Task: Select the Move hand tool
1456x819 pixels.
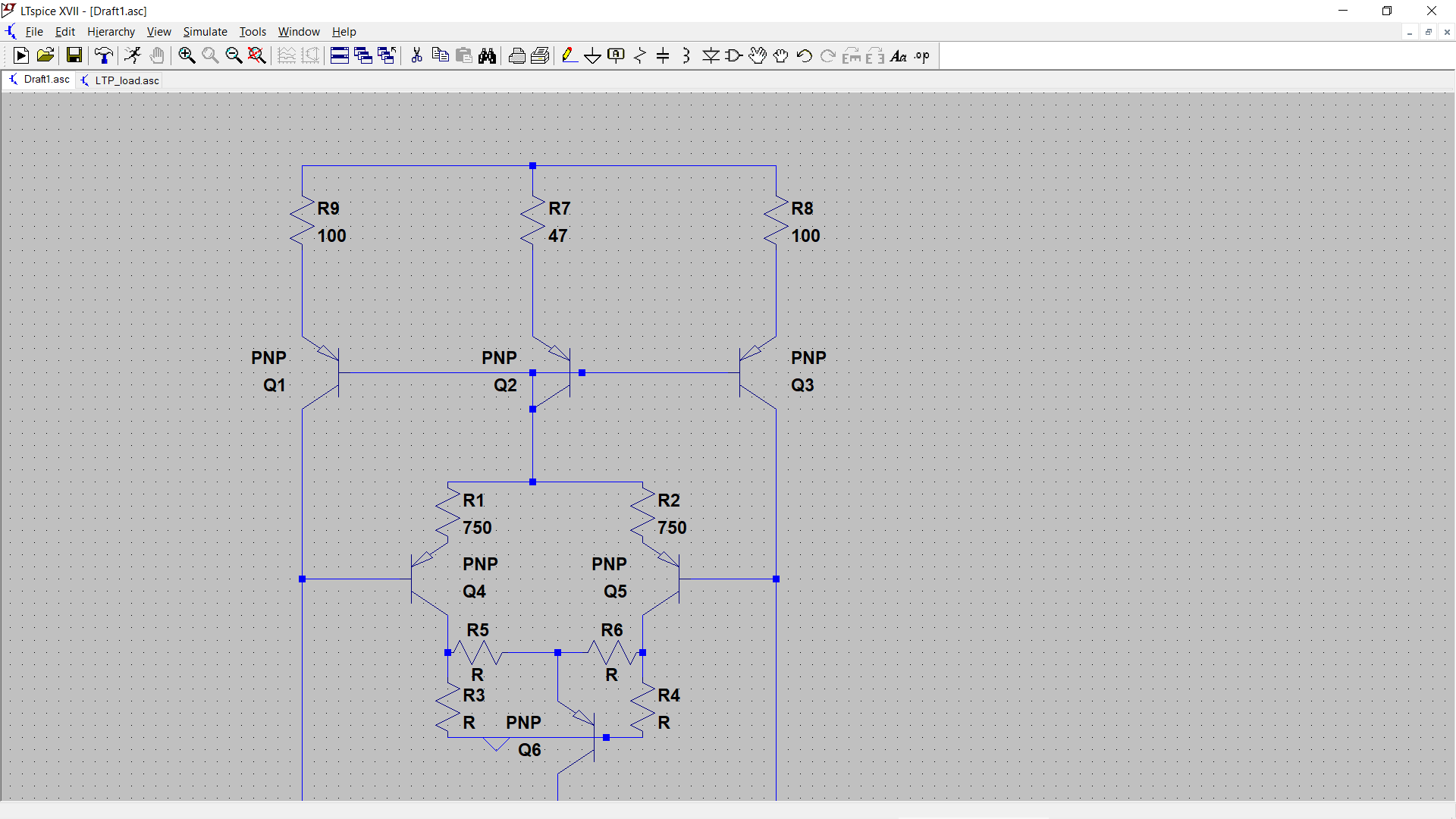Action: pos(758,55)
